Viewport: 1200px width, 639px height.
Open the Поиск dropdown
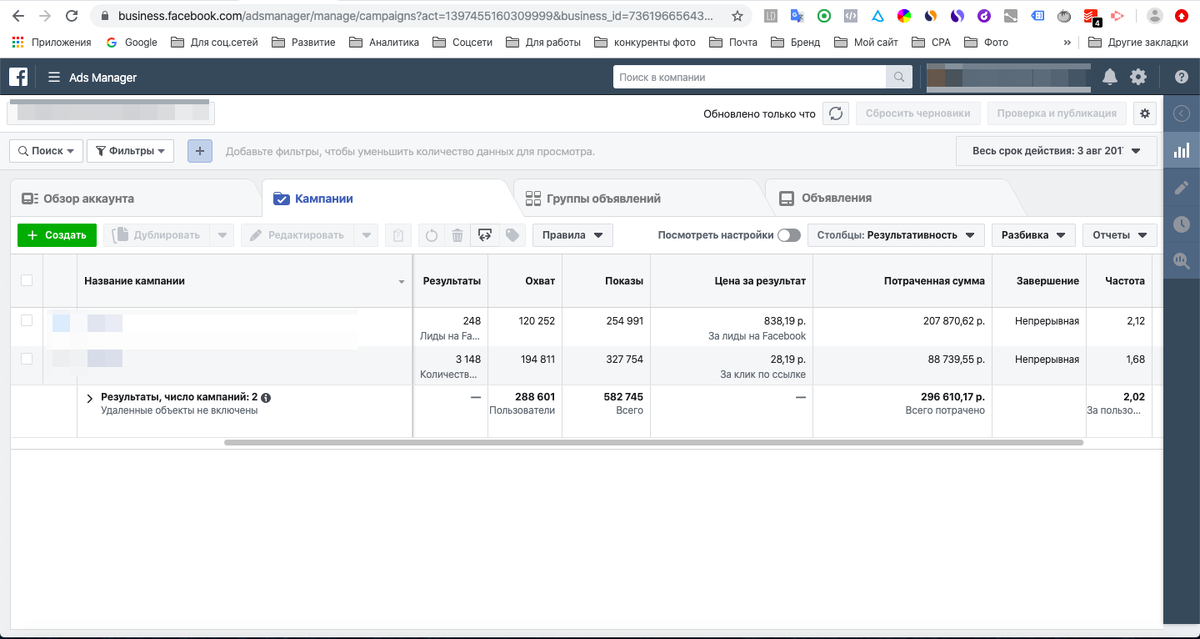[46, 151]
